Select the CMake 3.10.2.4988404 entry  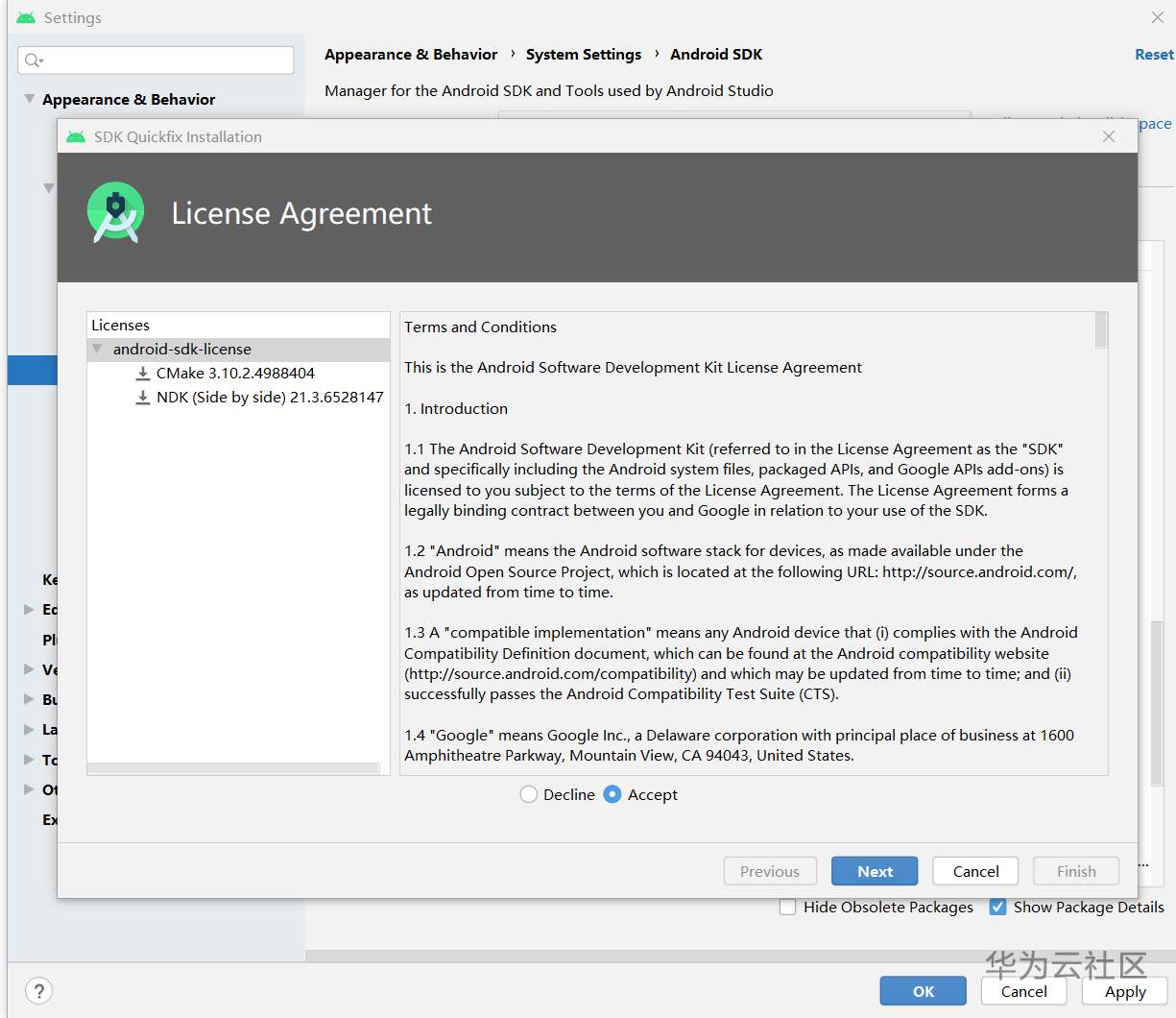235,373
